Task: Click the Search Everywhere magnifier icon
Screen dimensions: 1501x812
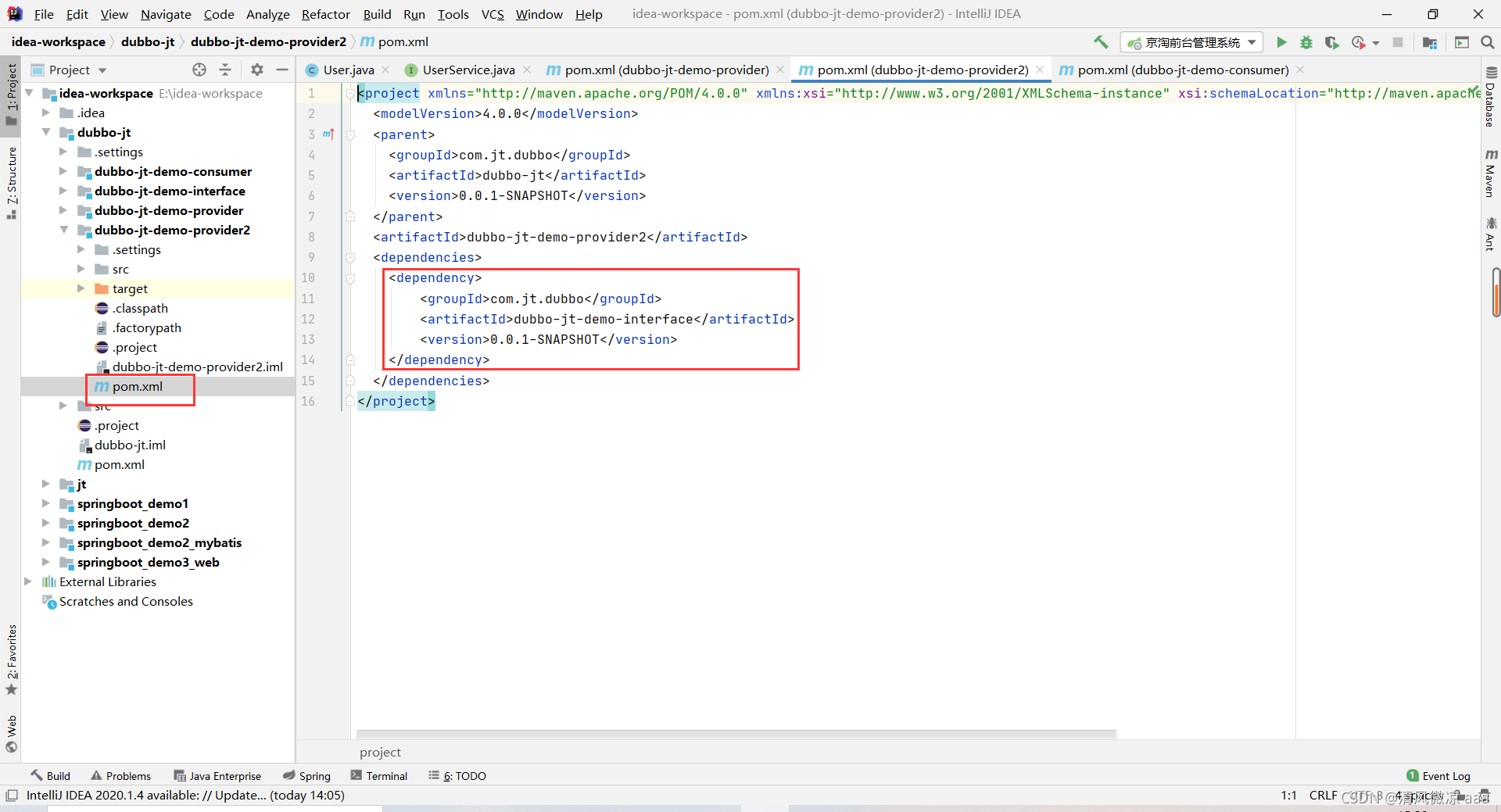Action: [x=1488, y=42]
